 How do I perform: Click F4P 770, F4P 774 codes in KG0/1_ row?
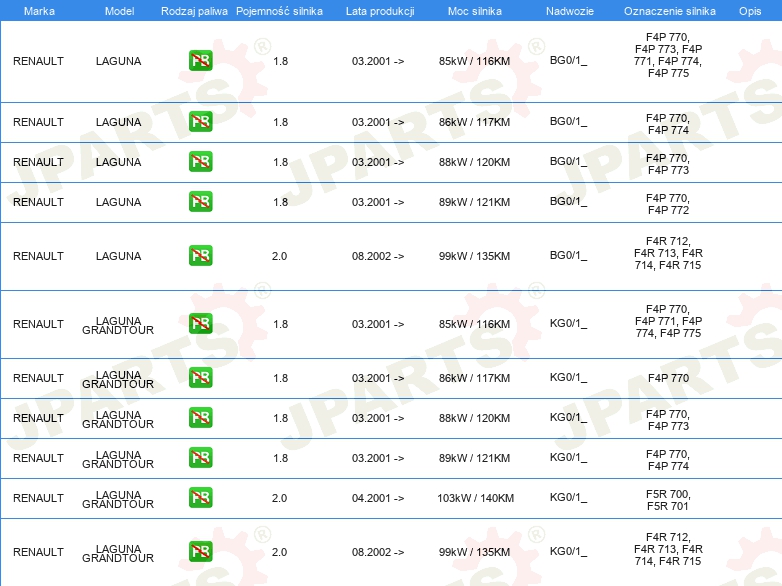coord(668,460)
